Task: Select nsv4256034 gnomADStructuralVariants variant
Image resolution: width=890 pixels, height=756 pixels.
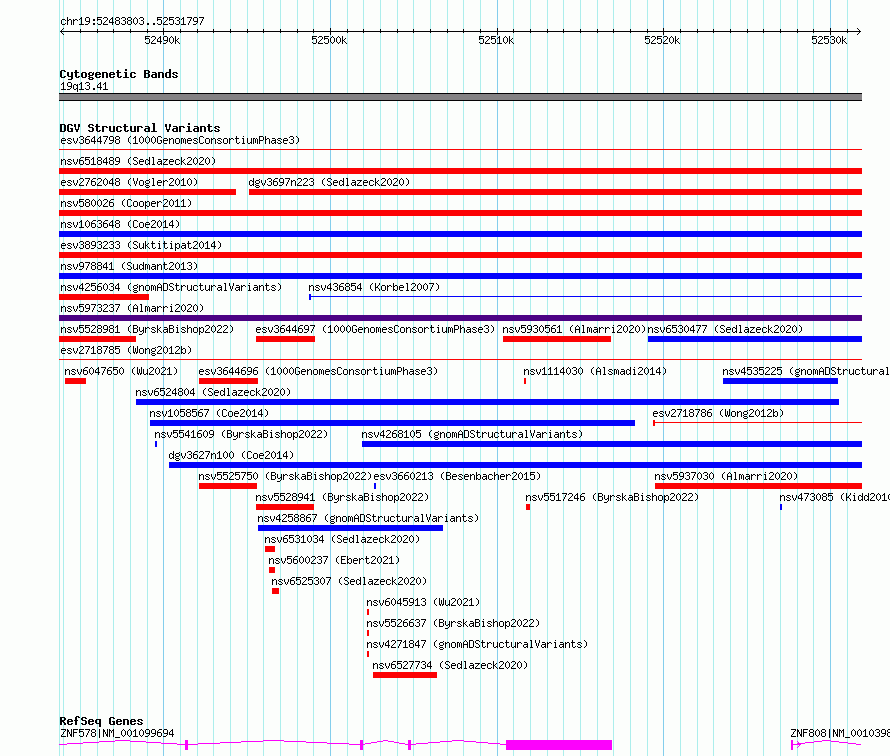Action: coord(104,297)
